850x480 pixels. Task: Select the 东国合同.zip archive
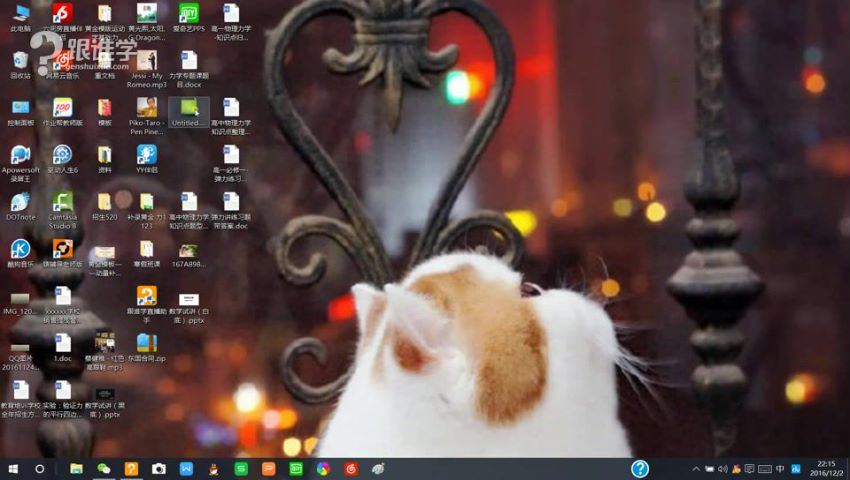(x=146, y=348)
